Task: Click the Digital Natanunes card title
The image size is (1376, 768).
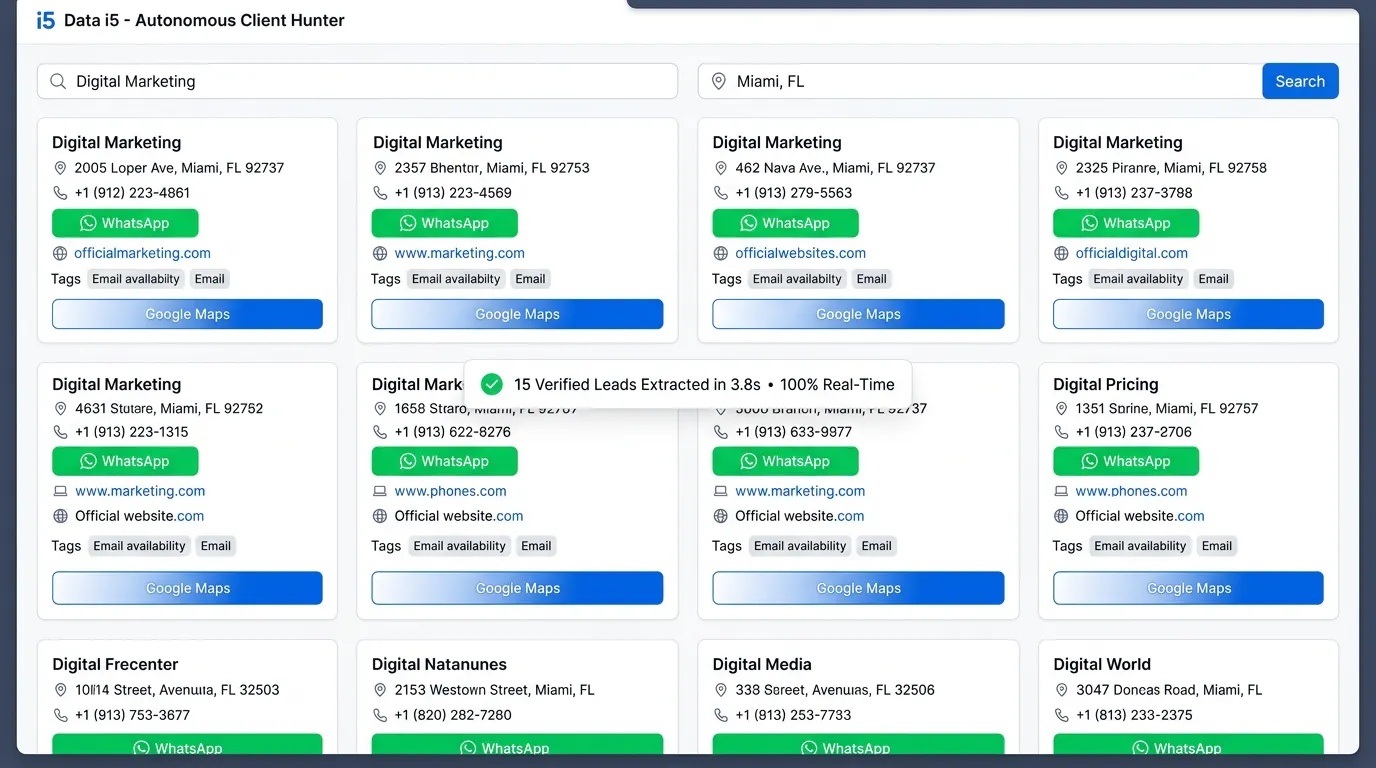Action: click(x=439, y=664)
